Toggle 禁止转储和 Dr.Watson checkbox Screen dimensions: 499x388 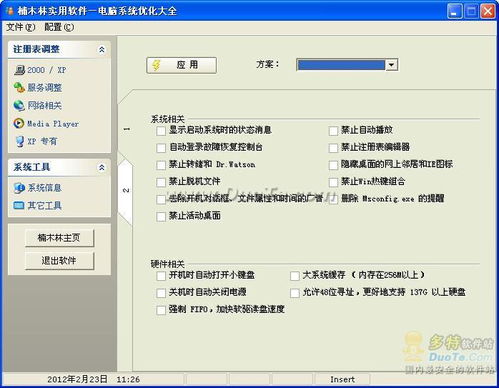pos(161,165)
